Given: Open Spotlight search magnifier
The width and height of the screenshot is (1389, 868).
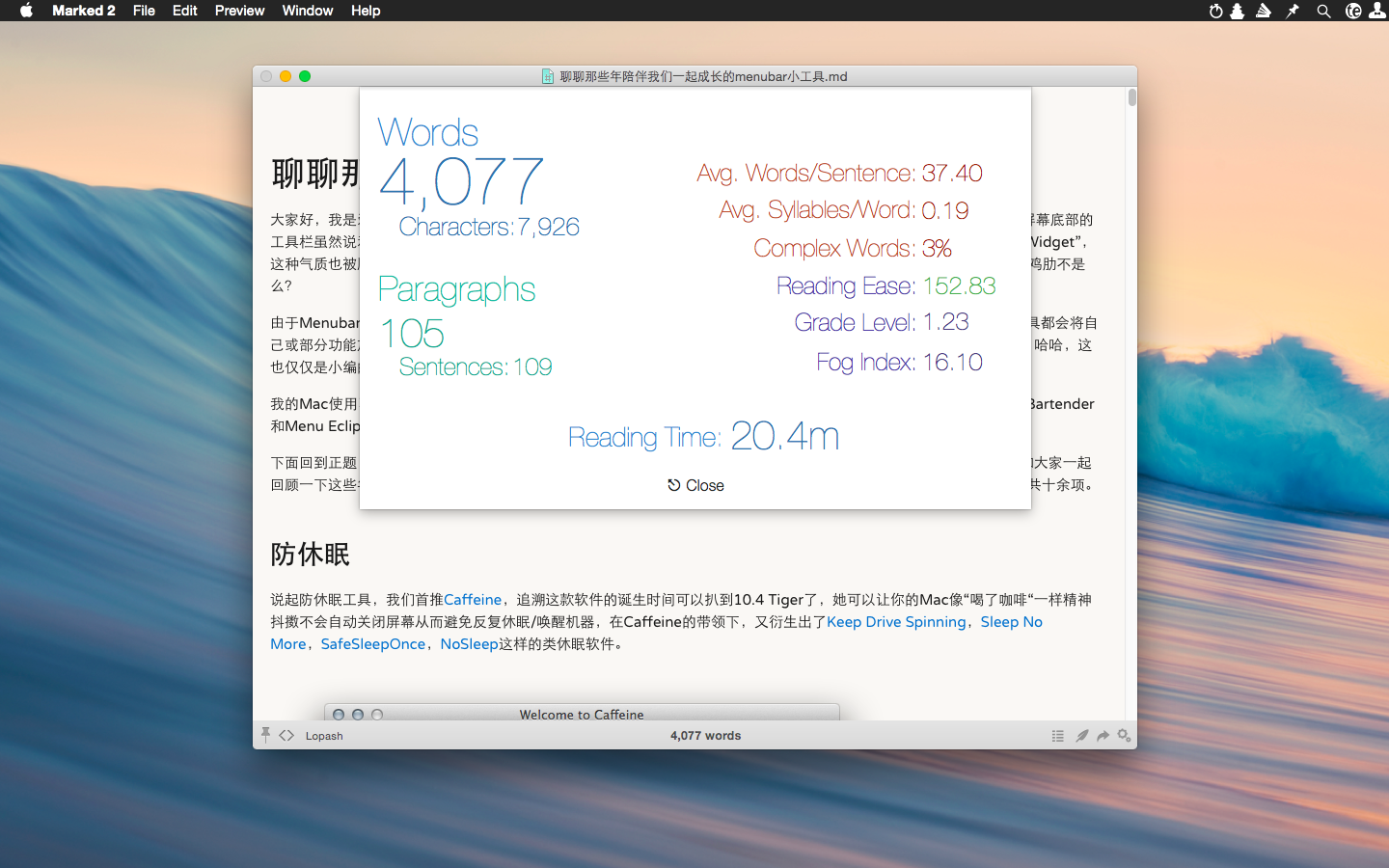Looking at the screenshot, I should click(x=1323, y=11).
